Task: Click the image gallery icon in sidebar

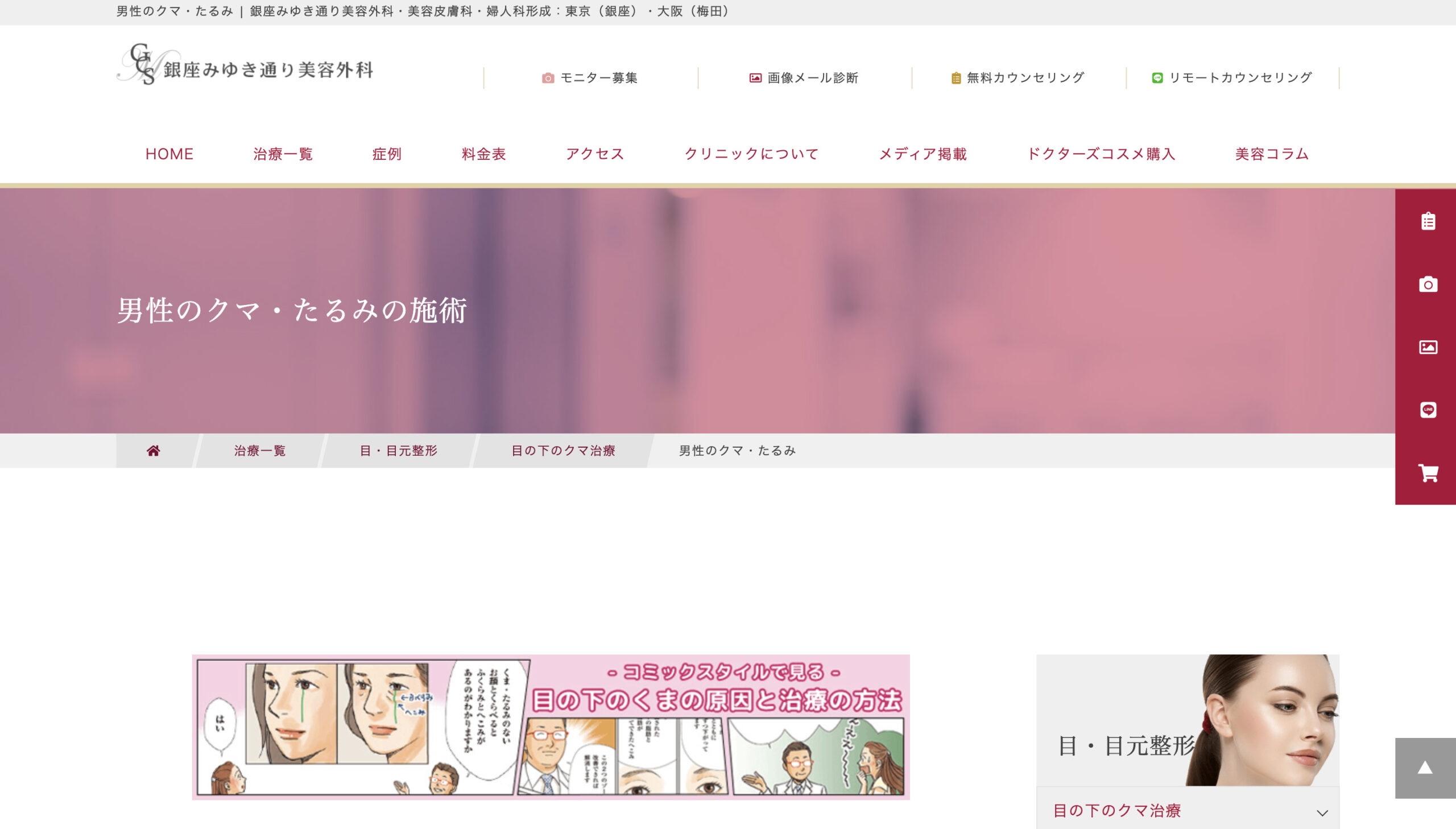Action: point(1430,347)
